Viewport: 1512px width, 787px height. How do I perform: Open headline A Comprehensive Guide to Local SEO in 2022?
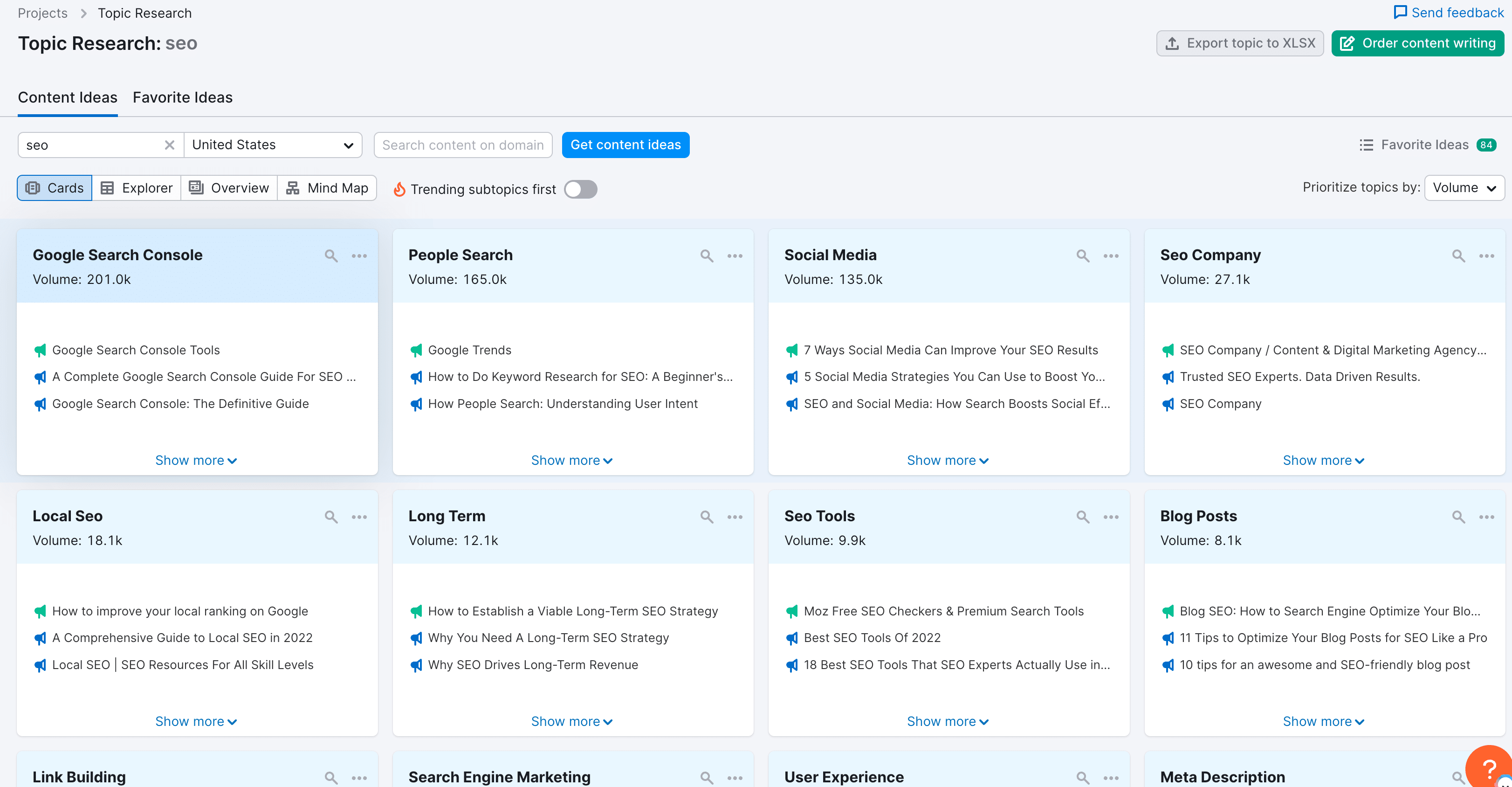[x=182, y=637]
